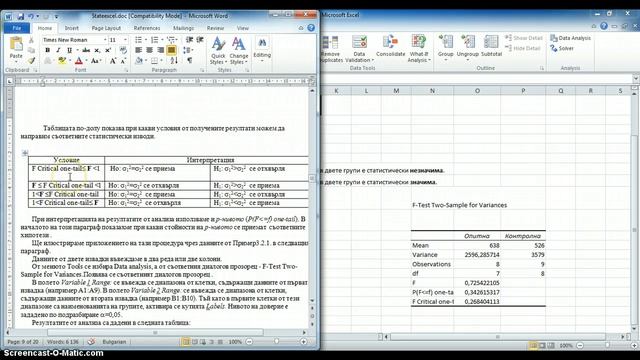Click Solver in Excel Analysis group
640x360 pixels.
[562, 48]
